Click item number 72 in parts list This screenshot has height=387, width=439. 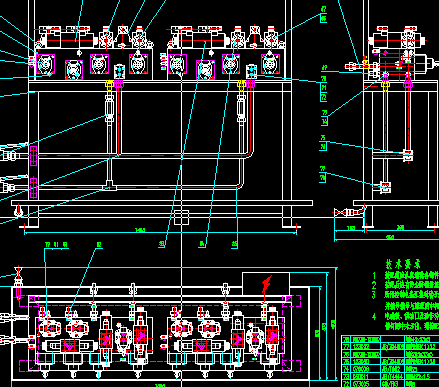346,384
